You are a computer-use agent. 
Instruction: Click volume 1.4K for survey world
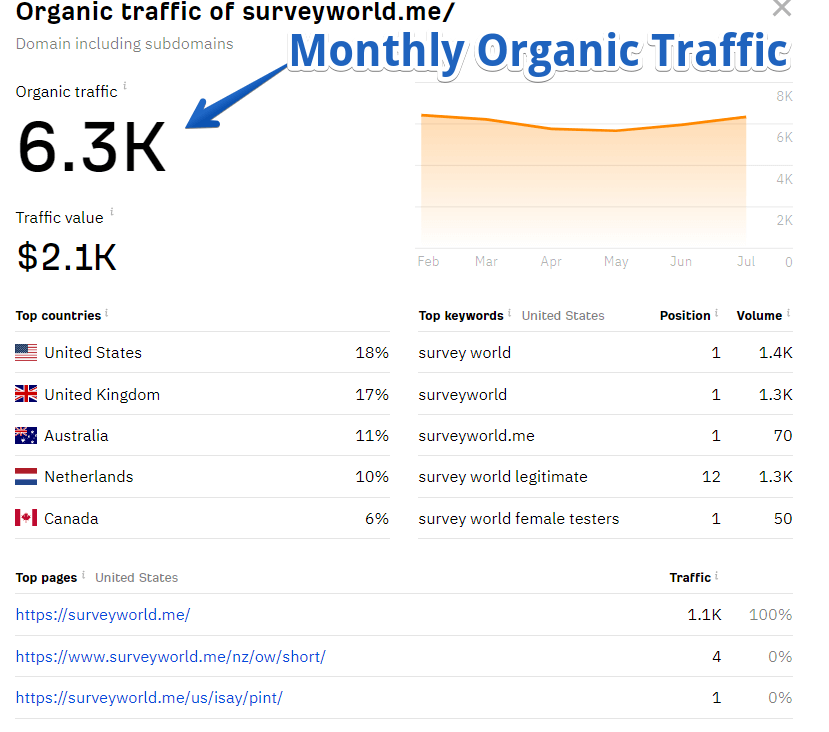coord(776,353)
